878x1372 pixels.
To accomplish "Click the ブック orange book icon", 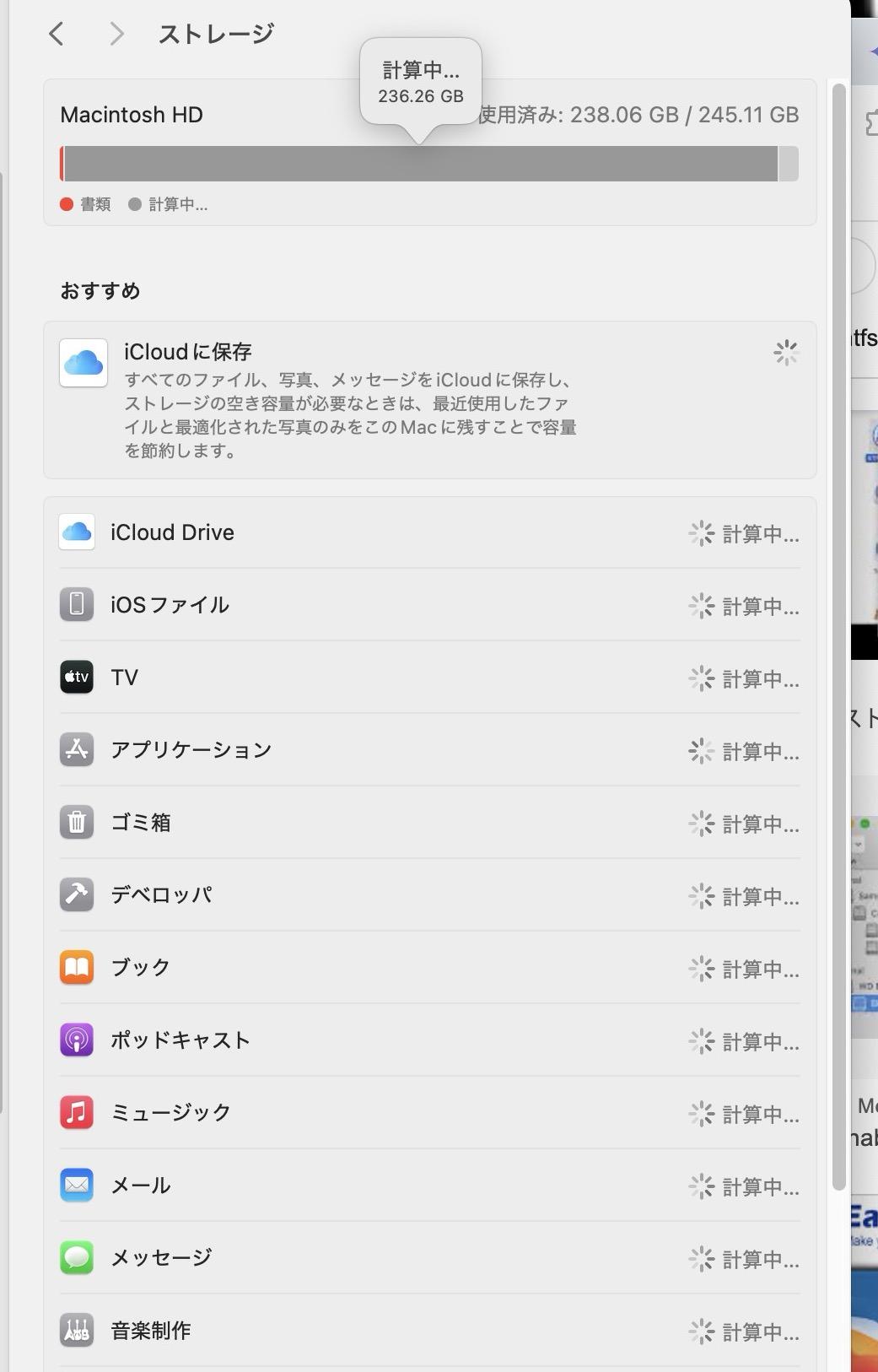I will (x=77, y=967).
